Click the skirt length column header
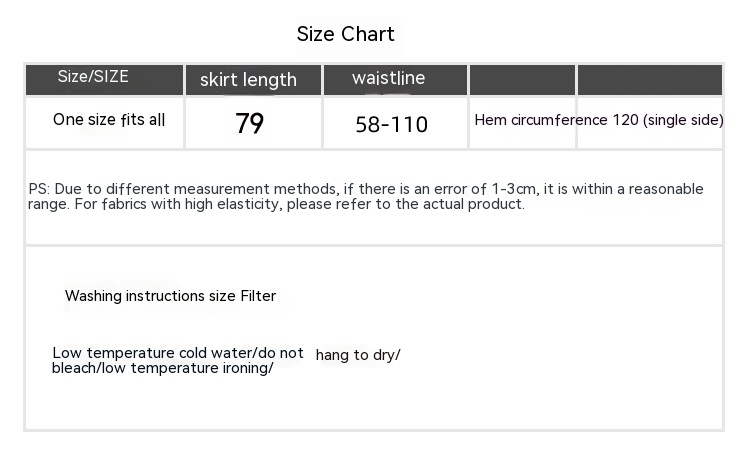Viewport: 750px width, 452px height. pyautogui.click(x=248, y=80)
